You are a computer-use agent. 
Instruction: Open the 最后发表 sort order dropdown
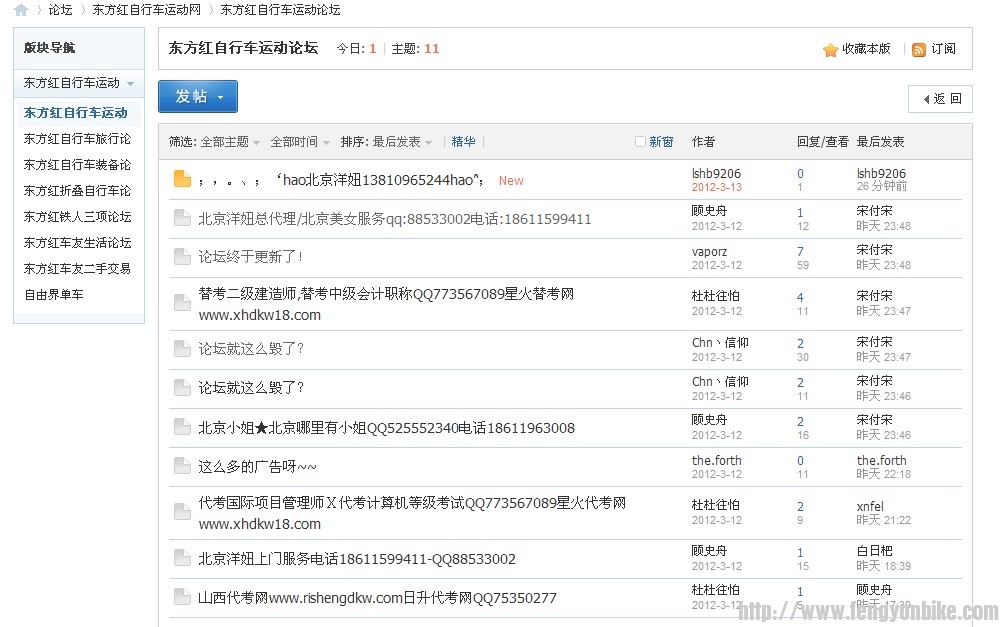coord(402,142)
